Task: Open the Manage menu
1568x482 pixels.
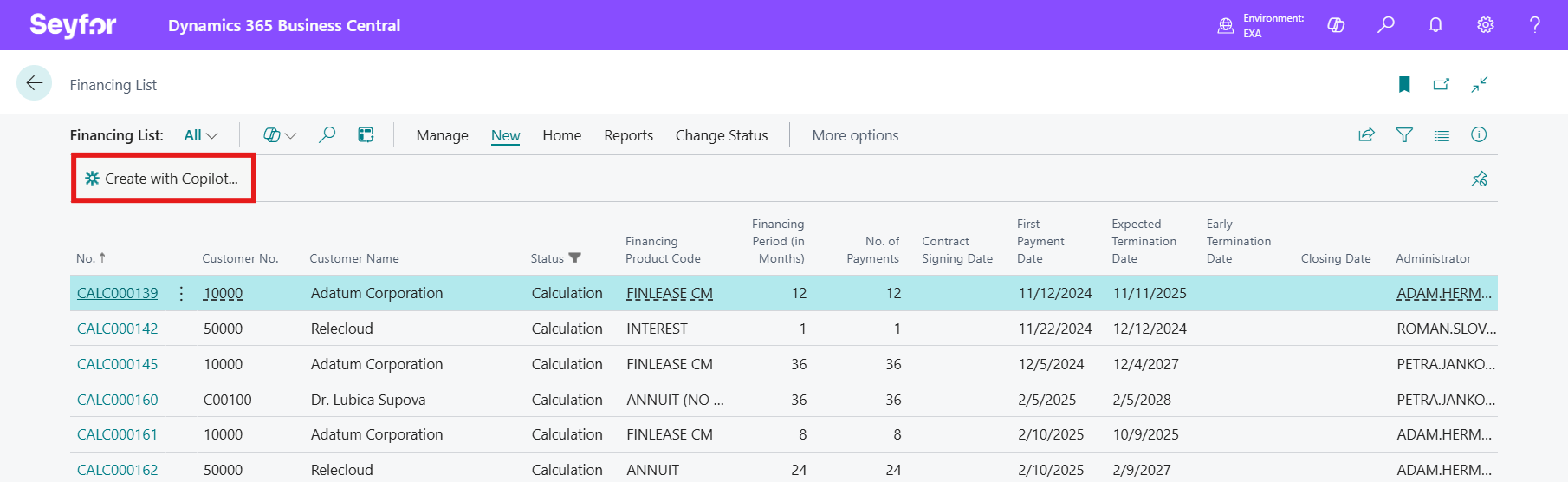Action: point(442,135)
